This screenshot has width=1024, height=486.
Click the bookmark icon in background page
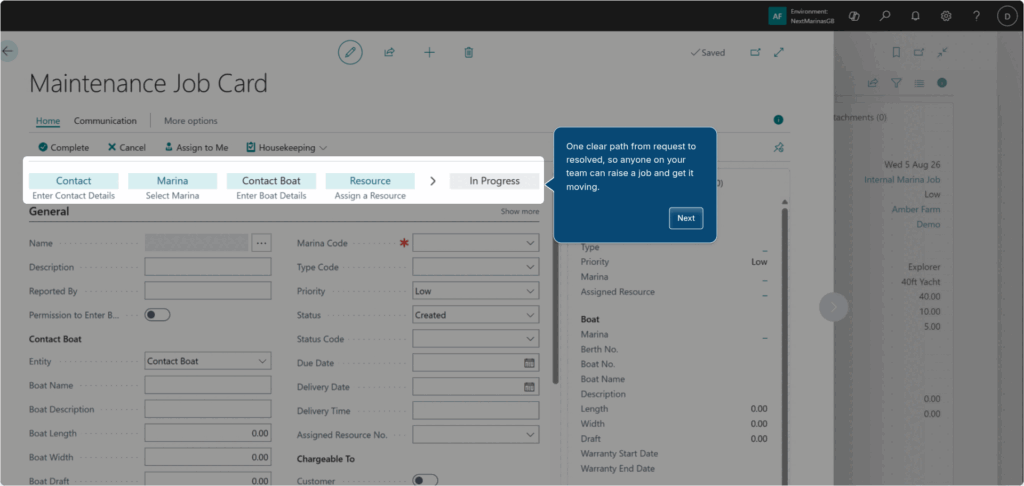coord(896,52)
